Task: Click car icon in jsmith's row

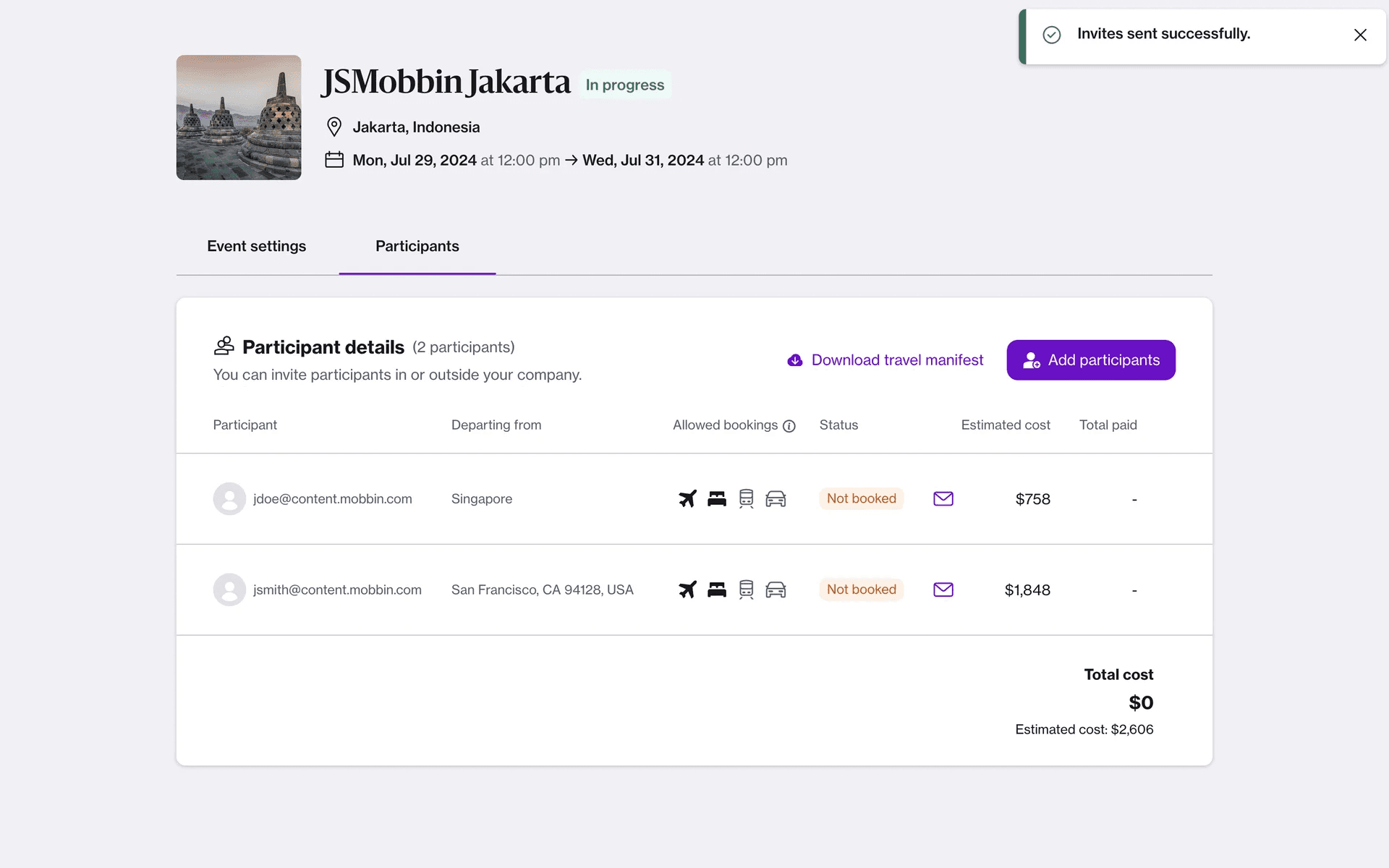Action: click(776, 590)
